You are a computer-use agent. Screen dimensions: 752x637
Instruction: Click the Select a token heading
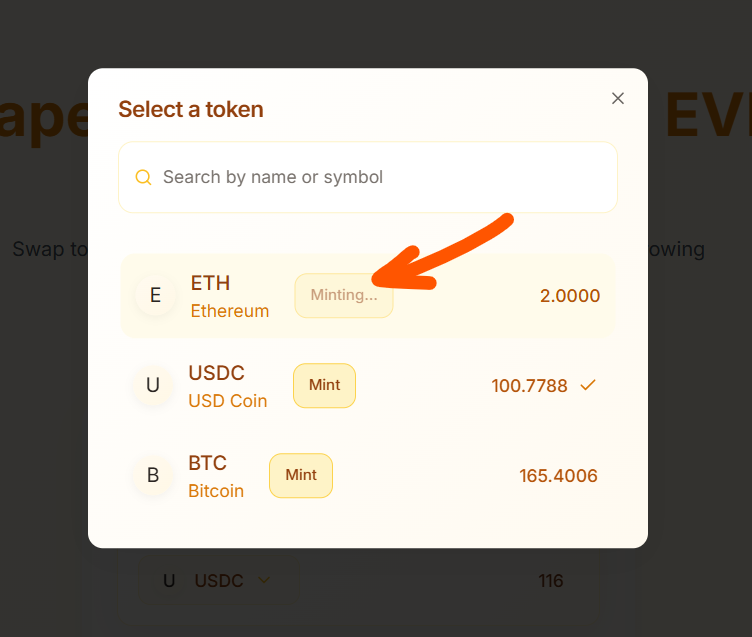(x=191, y=109)
